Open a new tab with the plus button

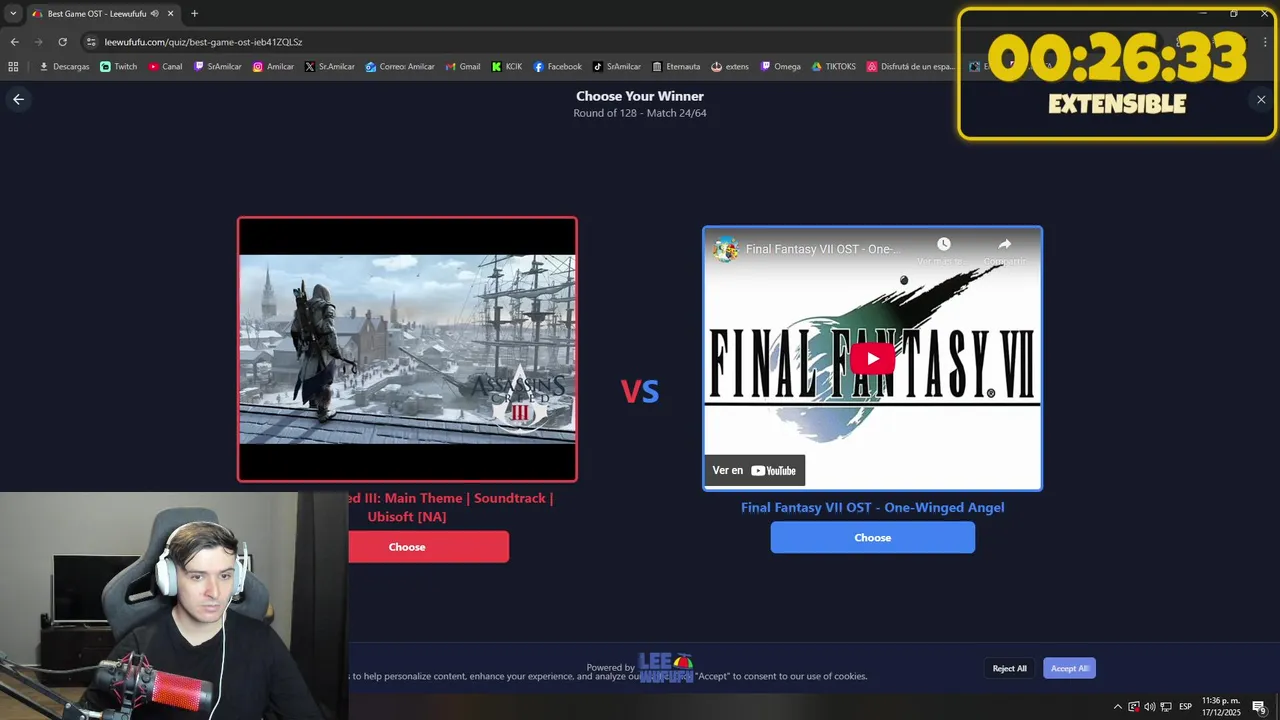click(194, 13)
